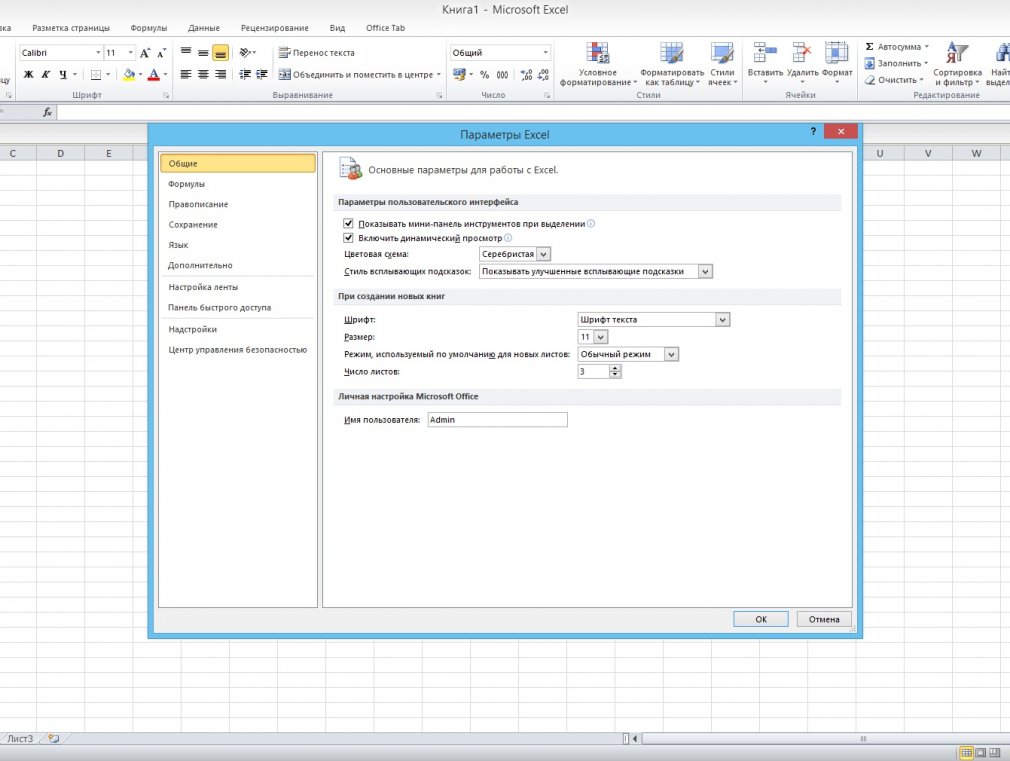Click the highlighted align bottom icon
This screenshot has height=761, width=1010.
point(220,53)
